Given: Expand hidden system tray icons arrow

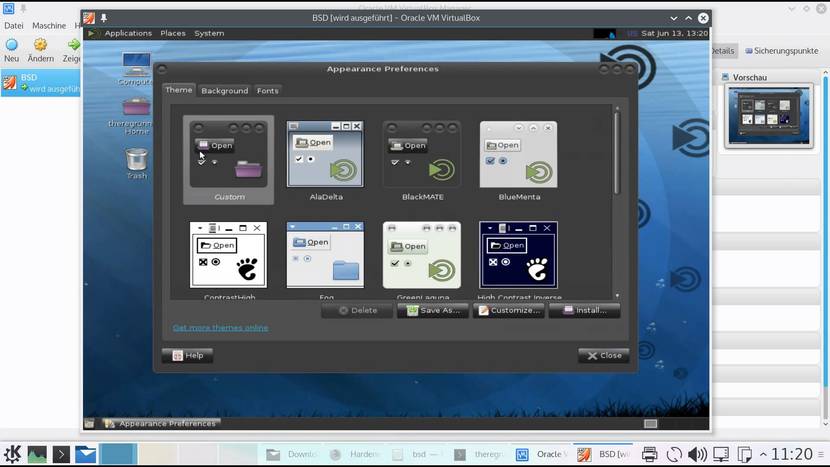Looking at the screenshot, I should click(763, 454).
